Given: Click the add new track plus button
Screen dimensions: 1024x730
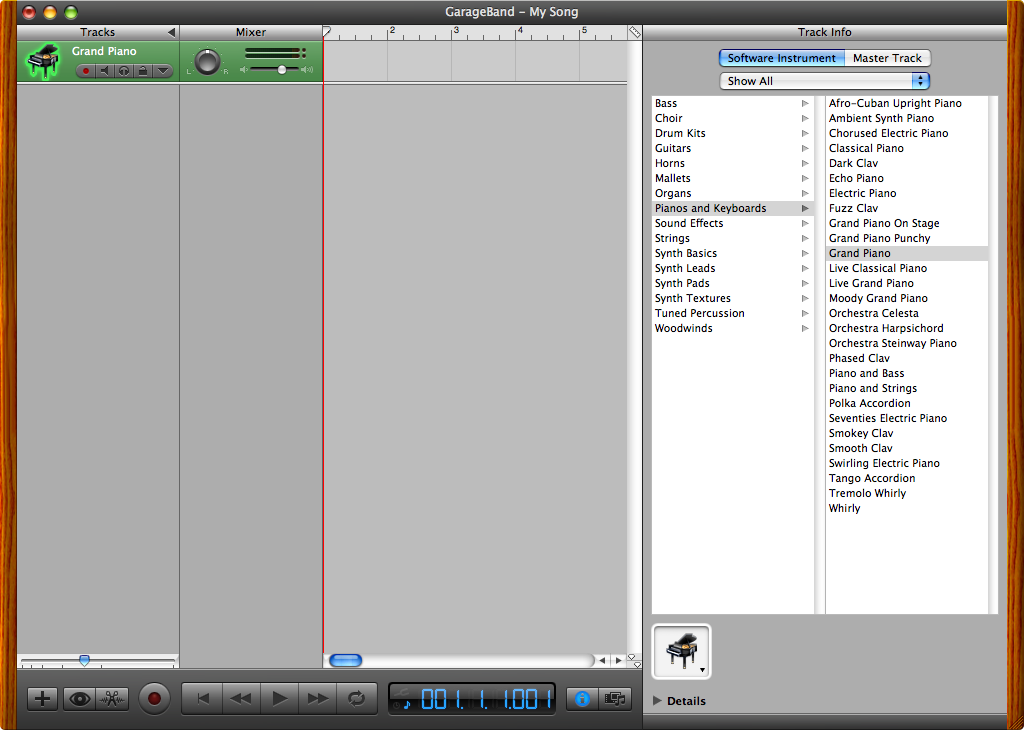Looking at the screenshot, I should pos(42,699).
